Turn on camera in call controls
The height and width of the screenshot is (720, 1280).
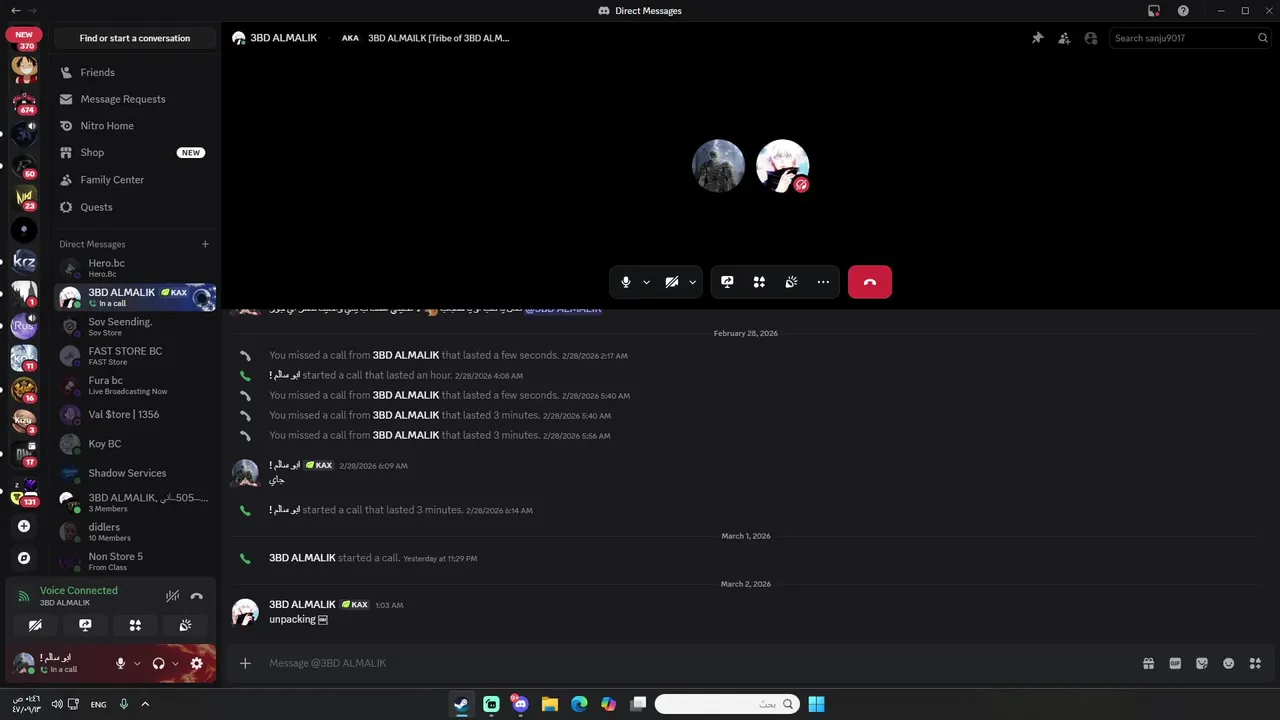[x=672, y=282]
